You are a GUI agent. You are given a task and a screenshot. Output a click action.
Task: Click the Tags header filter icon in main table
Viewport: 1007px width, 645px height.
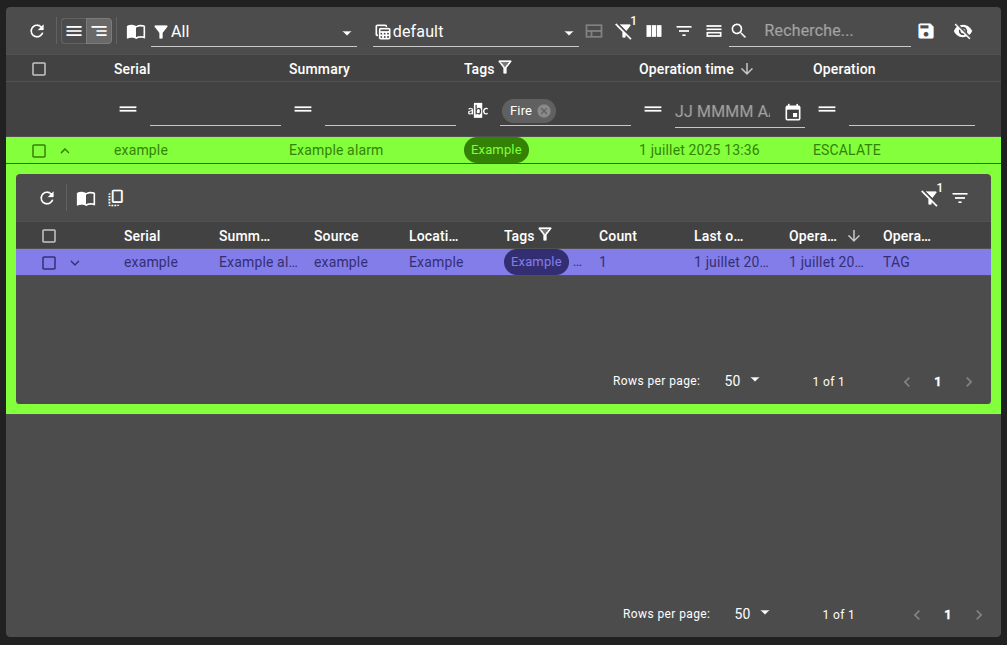coord(505,67)
